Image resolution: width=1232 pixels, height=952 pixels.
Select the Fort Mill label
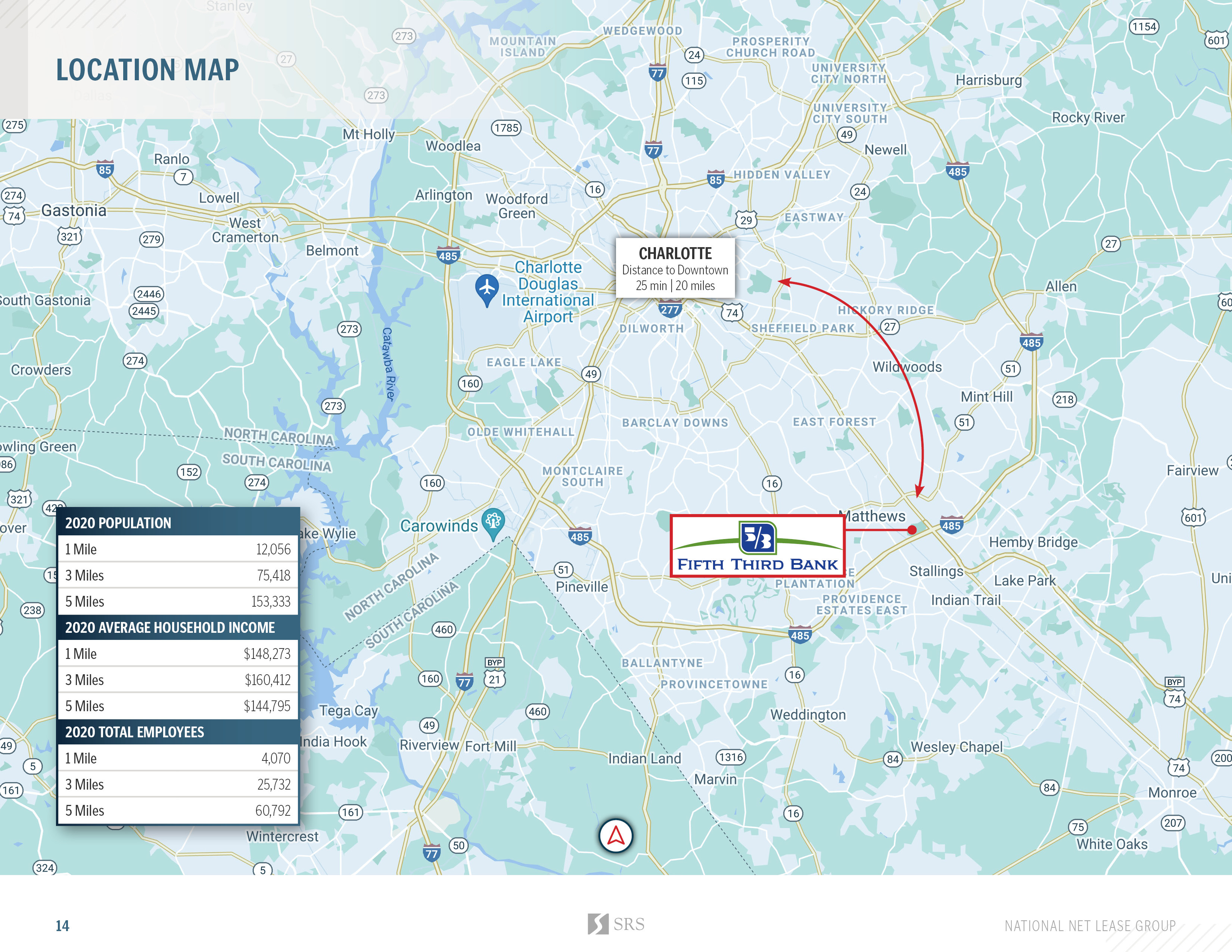point(490,747)
